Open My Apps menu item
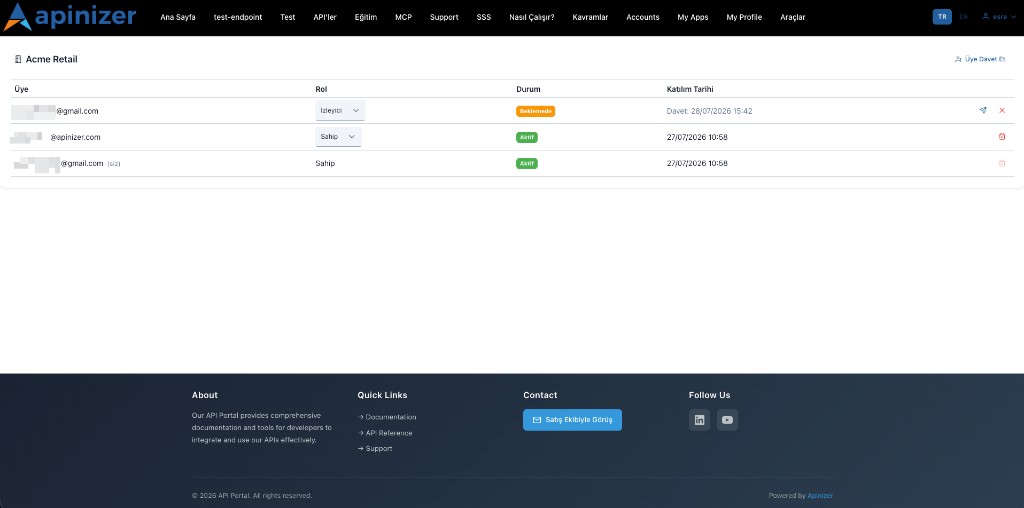Screen dimensions: 1024x508 [693, 17]
